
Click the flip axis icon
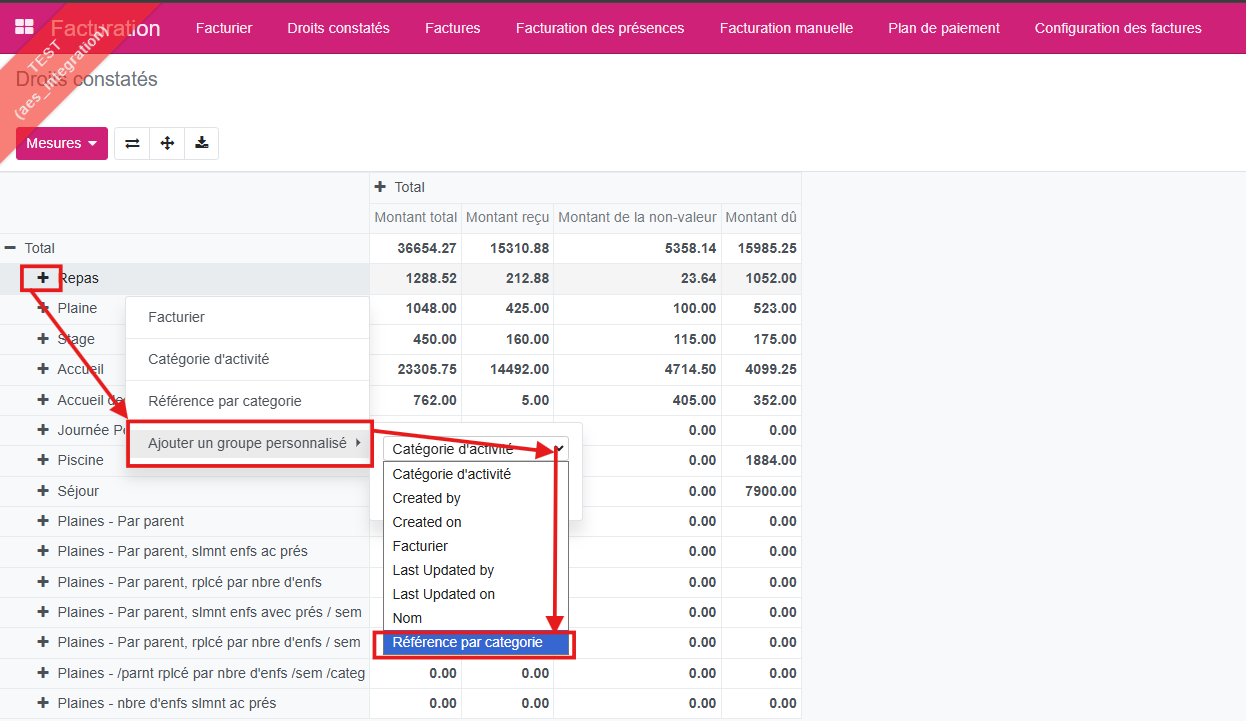(132, 143)
